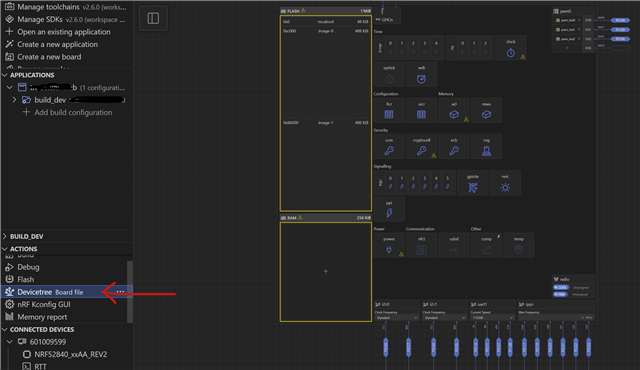
Task: Select the systick timer node
Action: click(x=389, y=74)
